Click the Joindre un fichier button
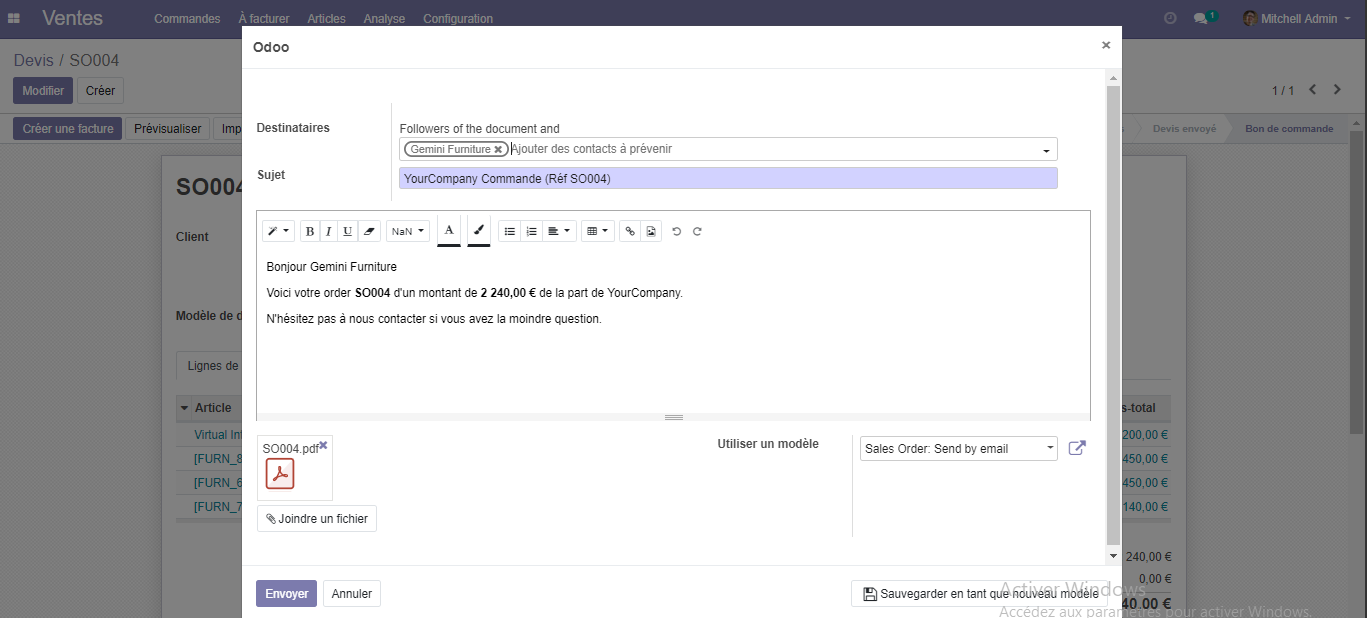 tap(317, 519)
